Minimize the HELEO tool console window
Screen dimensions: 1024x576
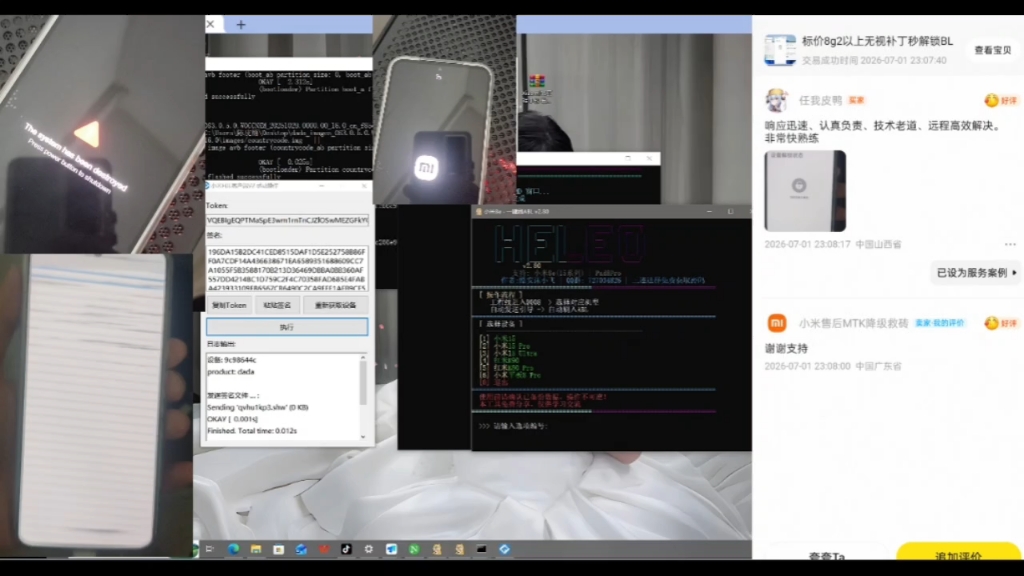[709, 212]
